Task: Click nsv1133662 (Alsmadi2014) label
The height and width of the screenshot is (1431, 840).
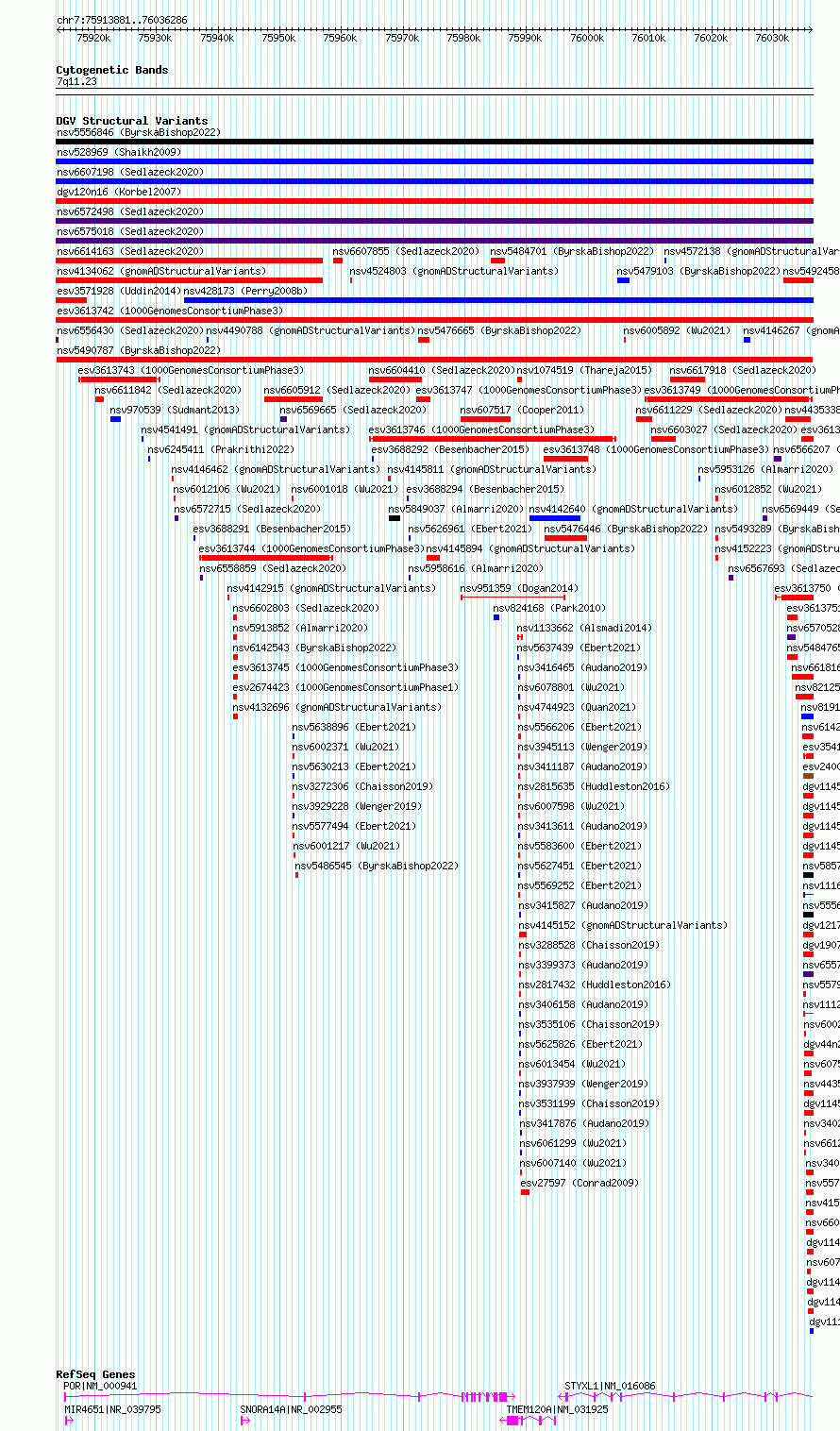Action: pos(584,628)
